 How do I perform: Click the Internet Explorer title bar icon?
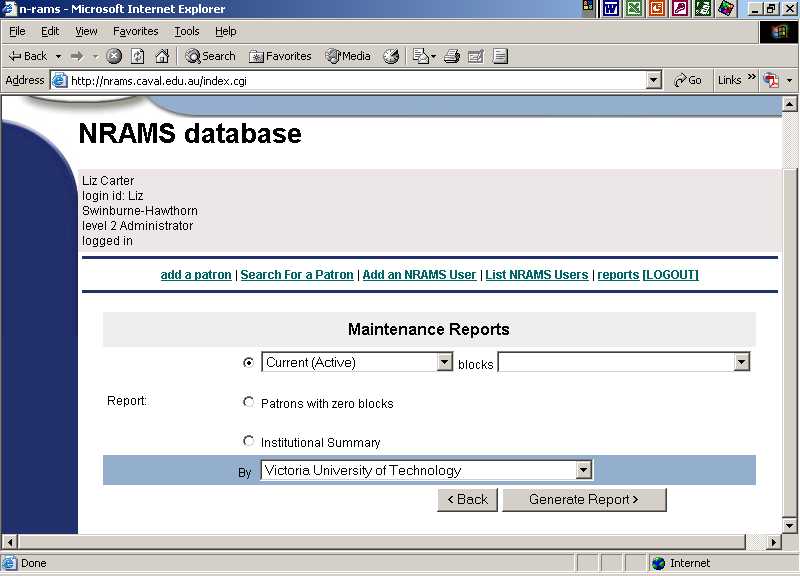[x=9, y=9]
